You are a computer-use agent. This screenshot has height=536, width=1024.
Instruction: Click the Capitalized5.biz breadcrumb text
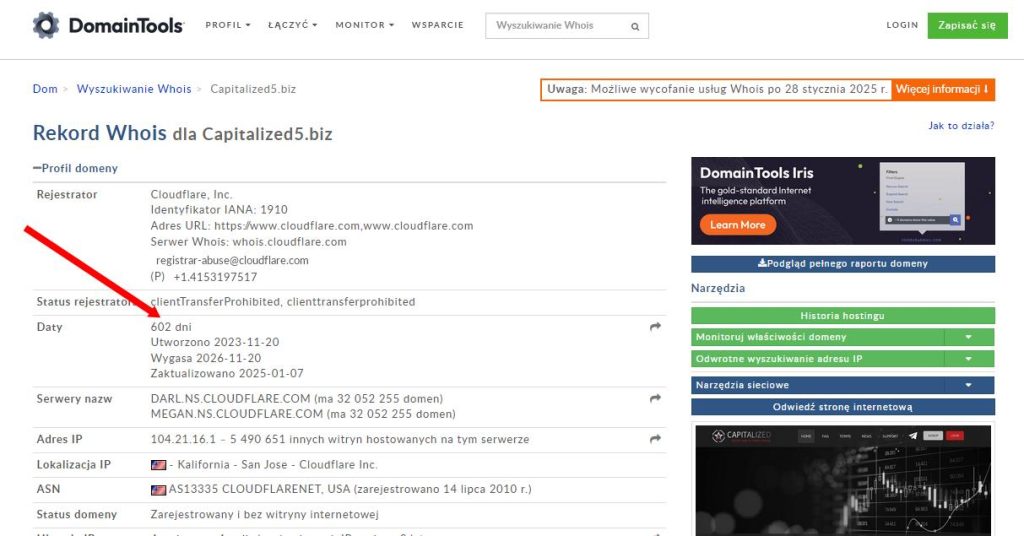tap(253, 89)
